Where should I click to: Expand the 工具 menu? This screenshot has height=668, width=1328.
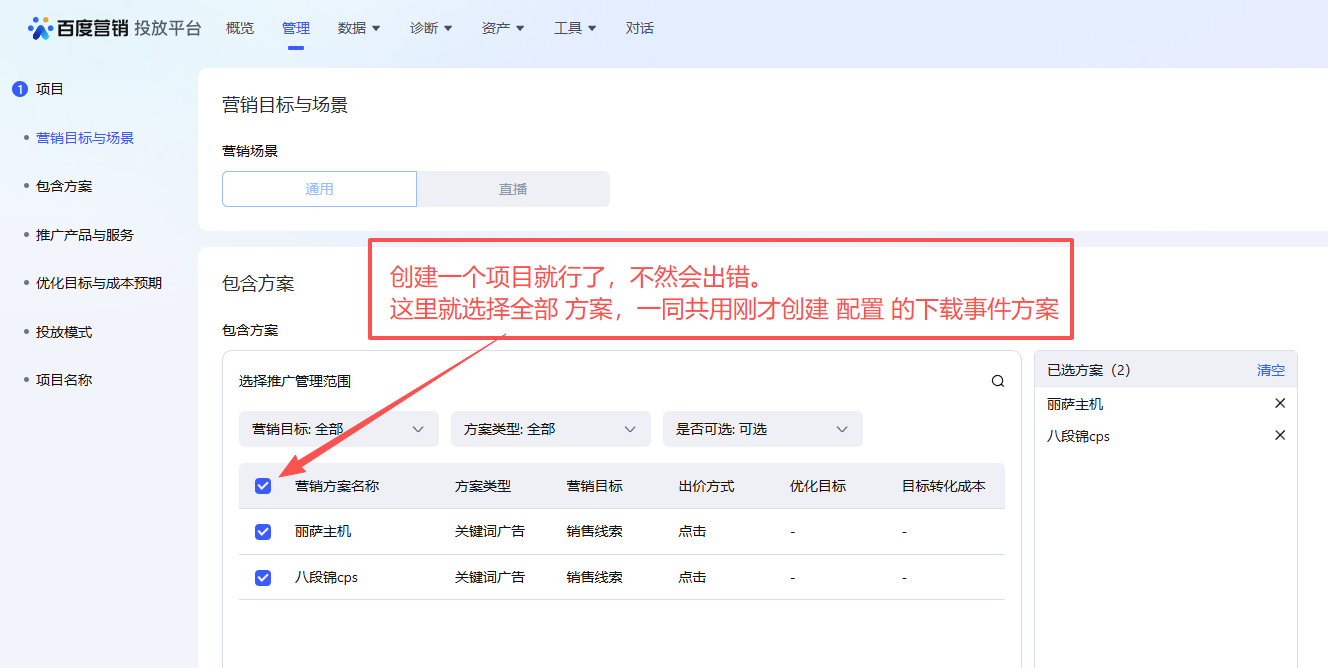575,28
